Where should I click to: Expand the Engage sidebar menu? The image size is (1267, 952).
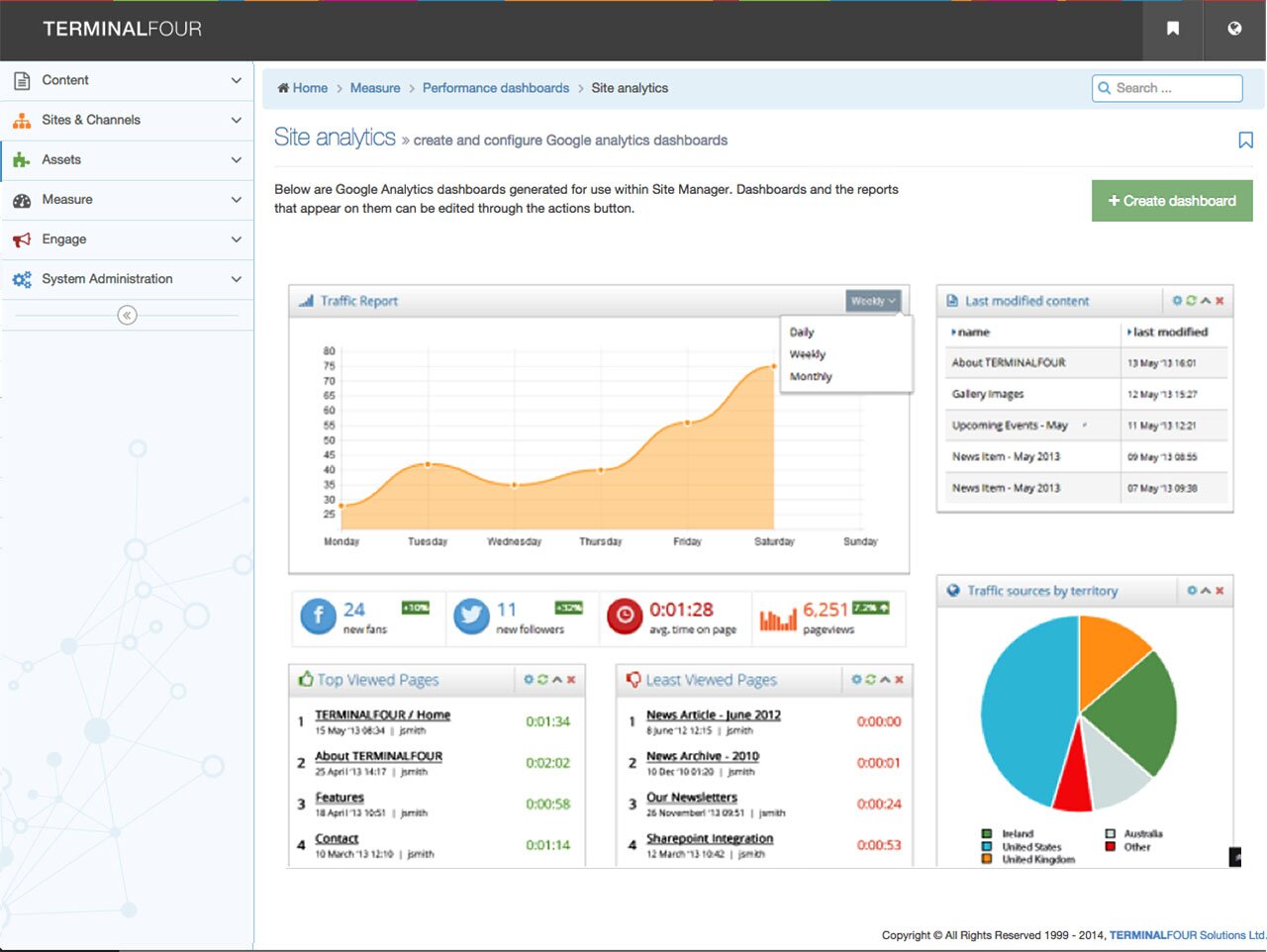click(127, 238)
